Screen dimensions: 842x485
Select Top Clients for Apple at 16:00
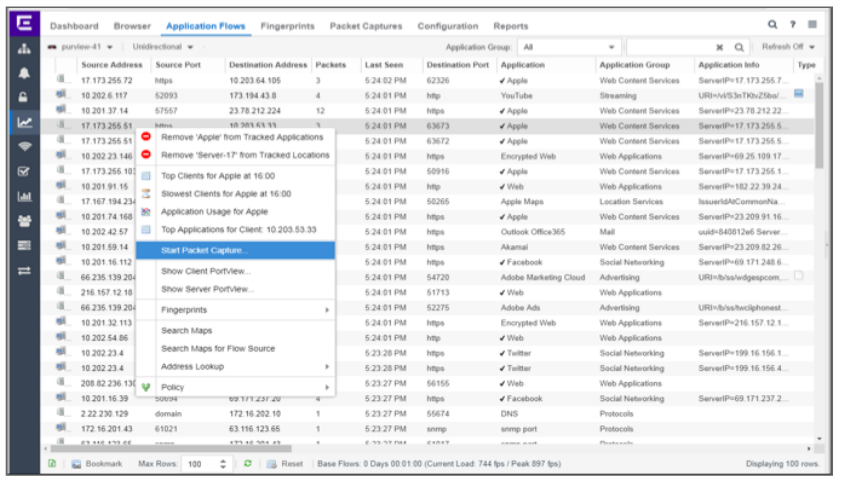[235, 176]
